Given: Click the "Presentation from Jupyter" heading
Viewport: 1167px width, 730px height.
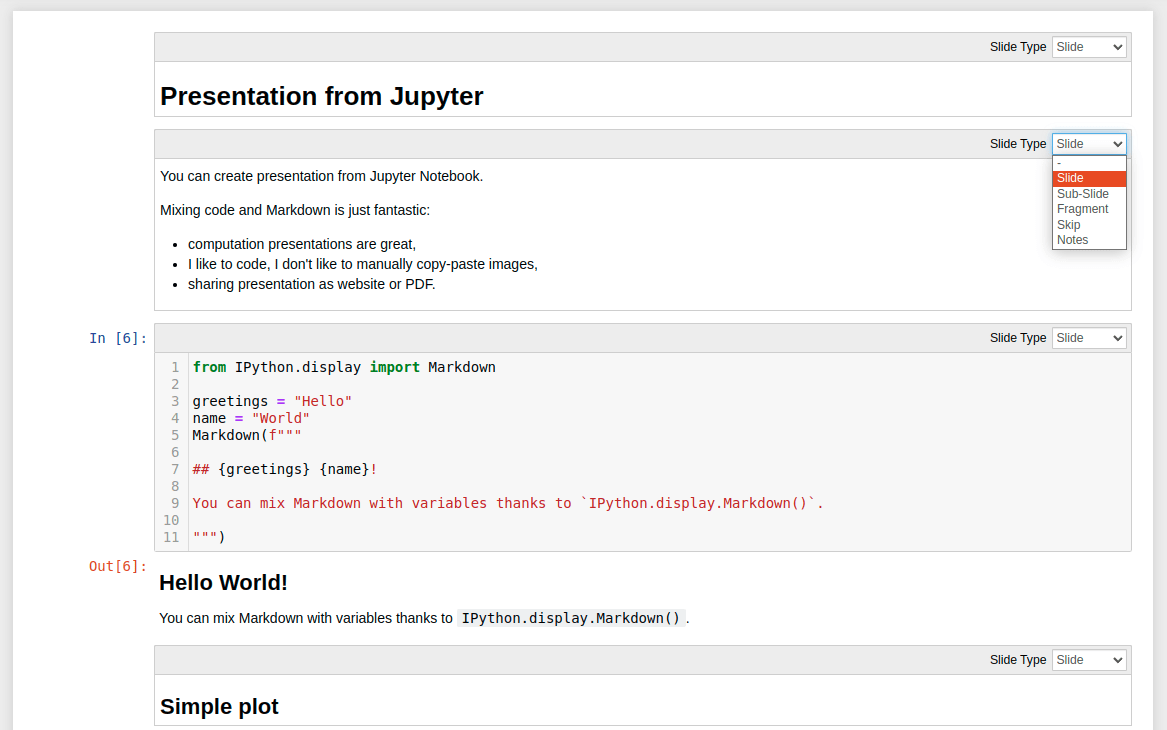Looking at the screenshot, I should 322,96.
